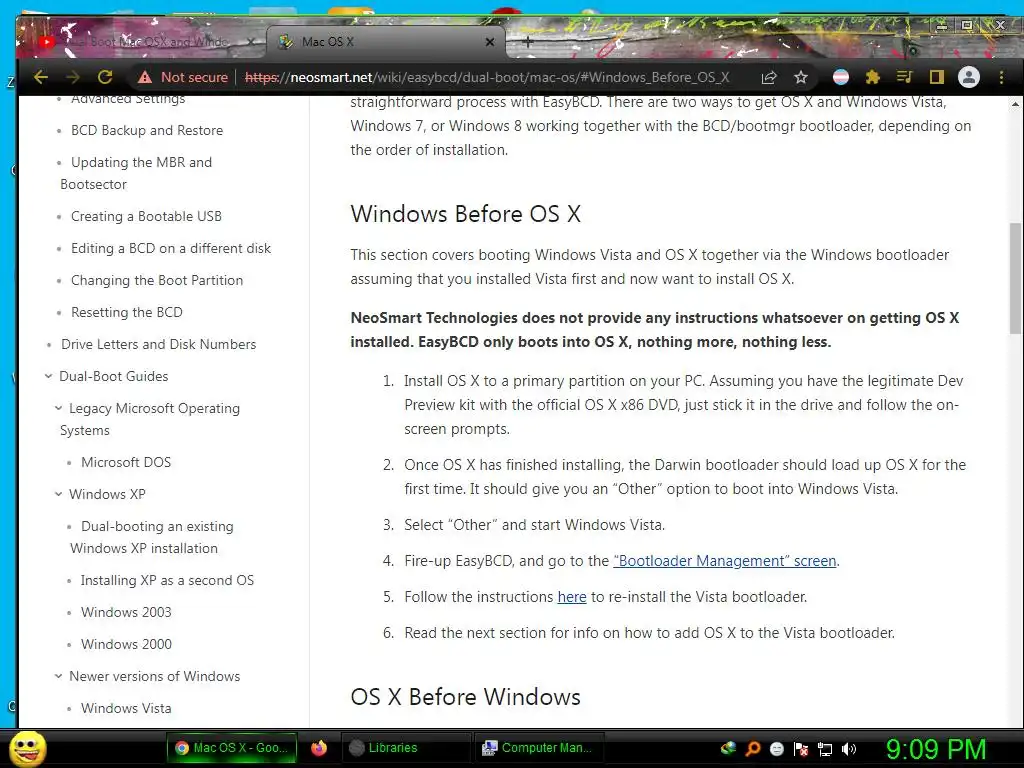Collapse Newer versions of Windows section
This screenshot has height=768, width=1024.
click(58, 677)
